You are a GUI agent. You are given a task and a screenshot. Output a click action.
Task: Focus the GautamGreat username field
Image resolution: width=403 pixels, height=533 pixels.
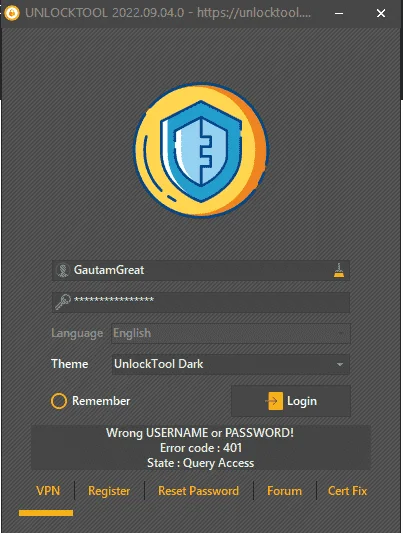201,270
